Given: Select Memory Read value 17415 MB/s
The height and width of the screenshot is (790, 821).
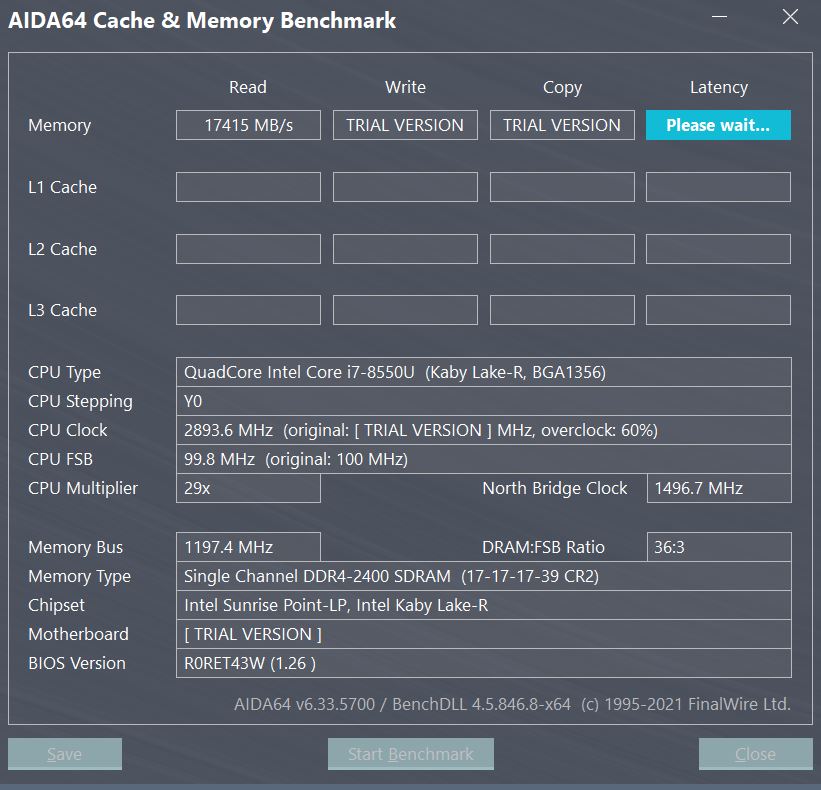Looking at the screenshot, I should click(x=248, y=125).
